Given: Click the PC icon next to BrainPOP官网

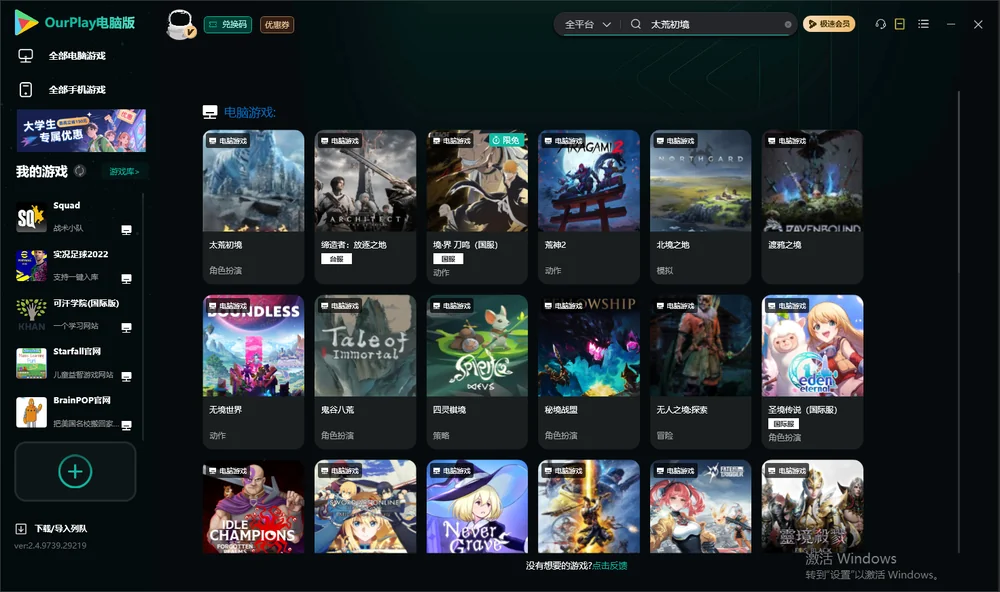Looking at the screenshot, I should click(126, 426).
